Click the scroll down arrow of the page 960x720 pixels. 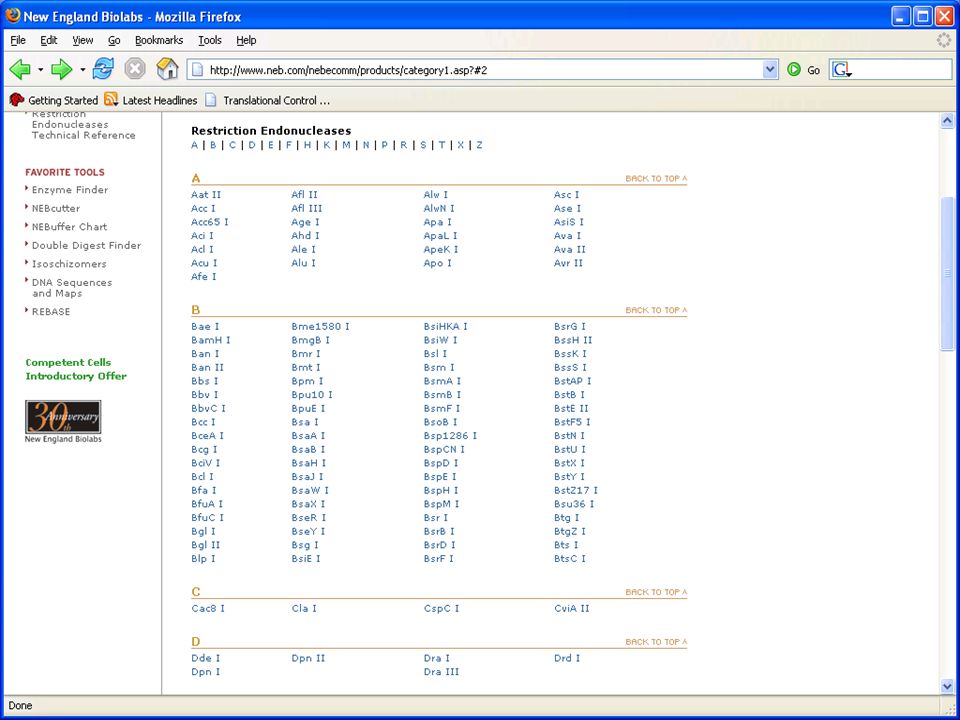coord(947,686)
